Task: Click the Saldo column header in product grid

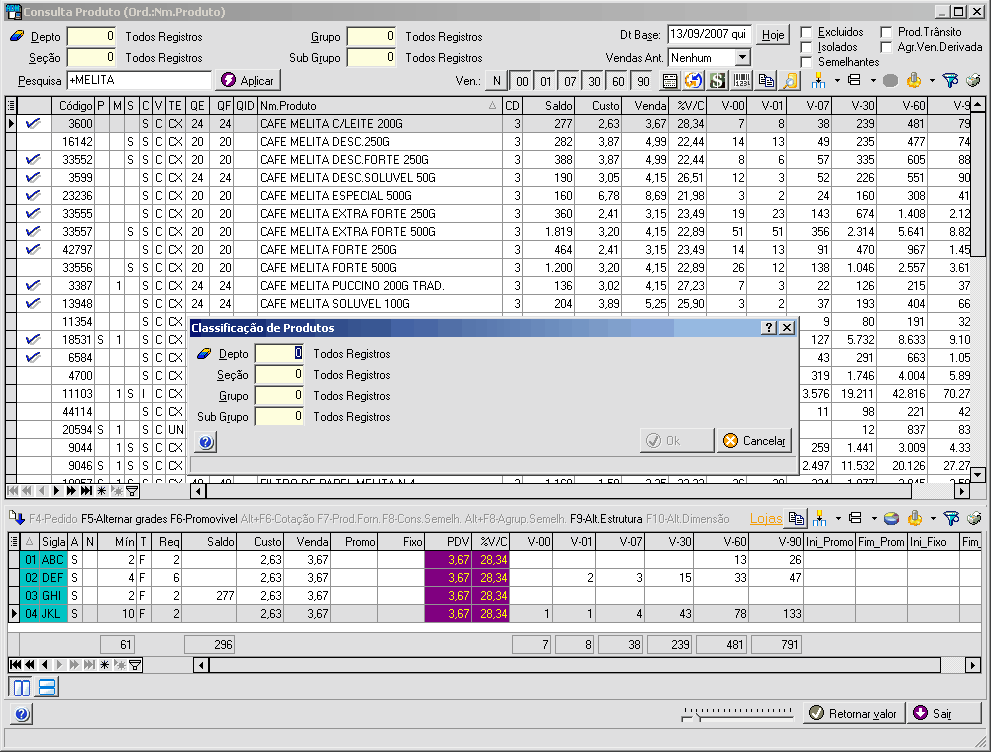Action: (549, 106)
